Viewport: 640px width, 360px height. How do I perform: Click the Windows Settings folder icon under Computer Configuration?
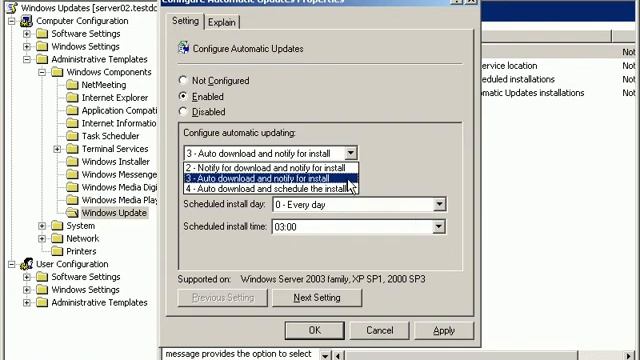point(42,47)
